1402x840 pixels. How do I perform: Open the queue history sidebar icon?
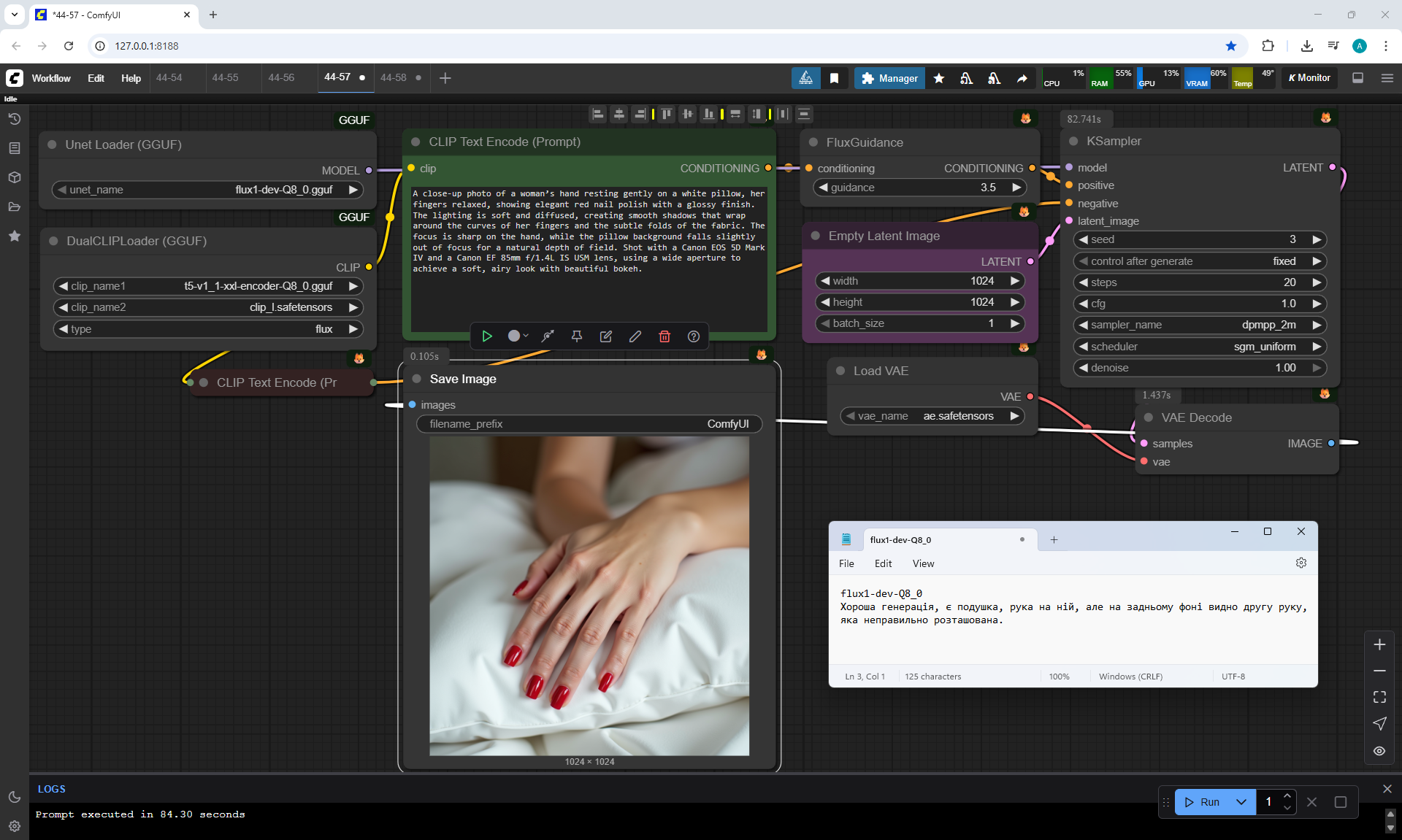coord(14,119)
